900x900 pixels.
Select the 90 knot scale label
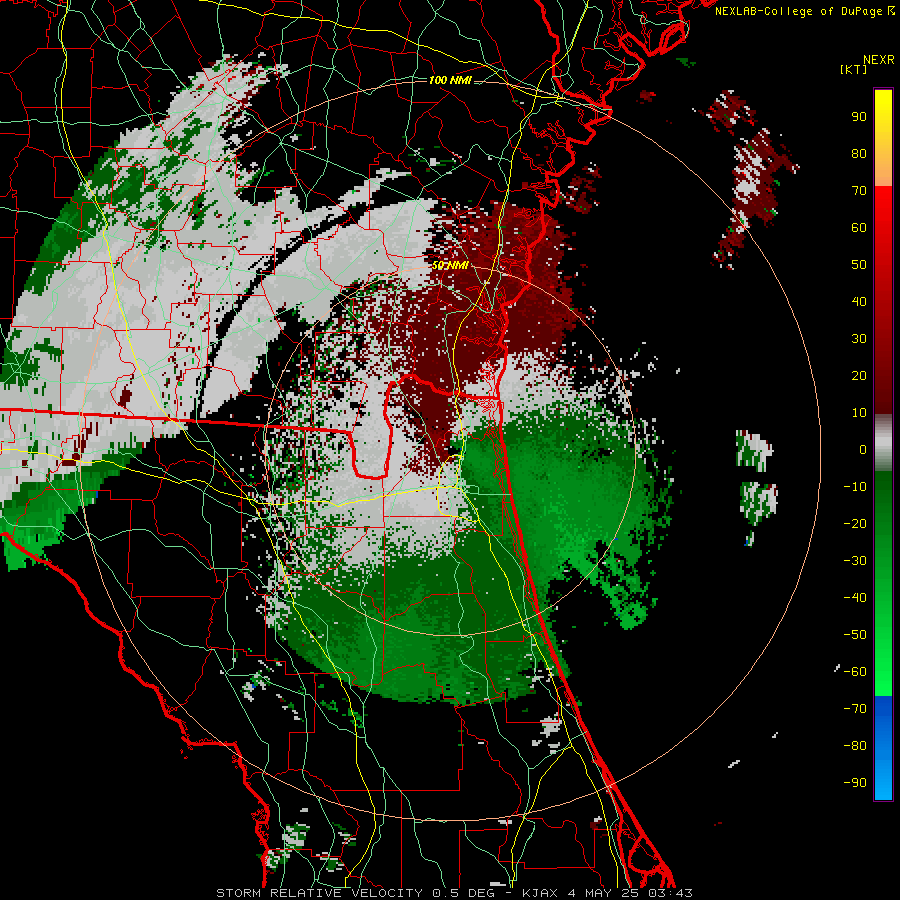pos(859,117)
